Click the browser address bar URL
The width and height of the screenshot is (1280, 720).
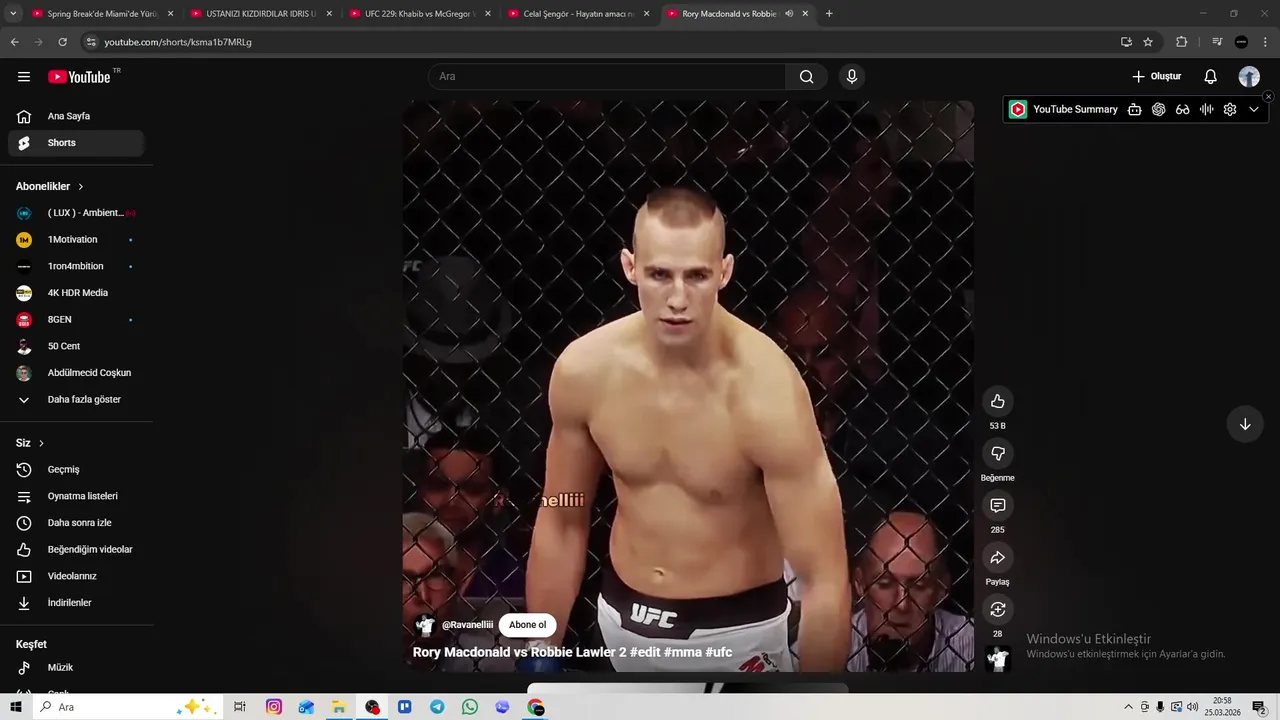click(178, 42)
